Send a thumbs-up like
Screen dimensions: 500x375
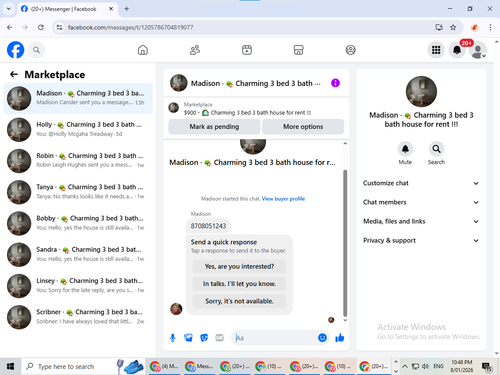340,338
